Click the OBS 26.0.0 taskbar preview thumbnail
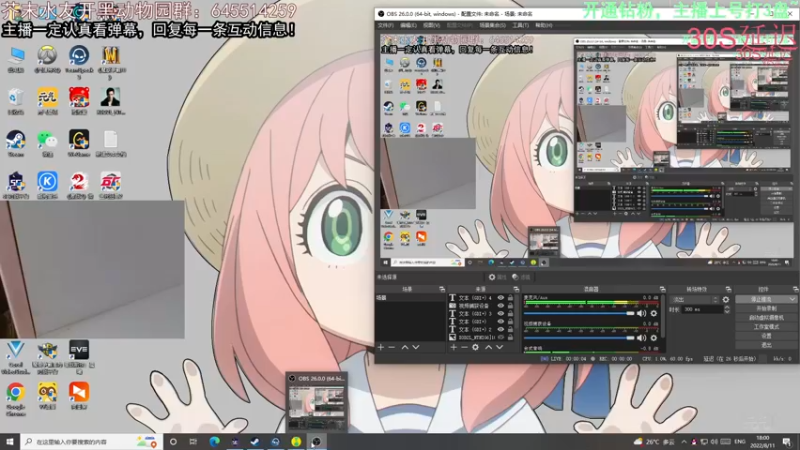800x450 pixels. point(316,403)
